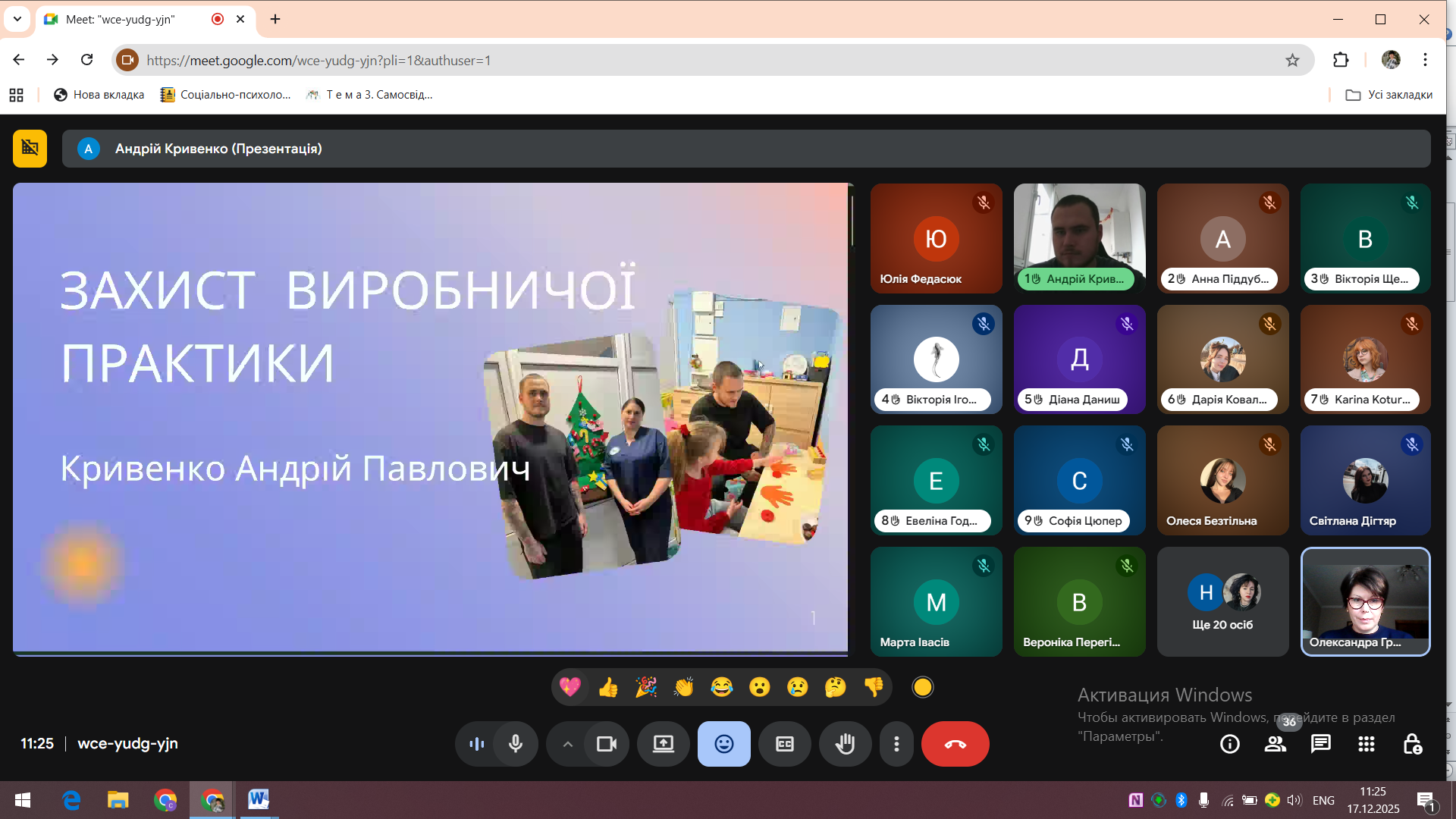Click present screen share button
This screenshot has height=819, width=1456.
coord(664,744)
